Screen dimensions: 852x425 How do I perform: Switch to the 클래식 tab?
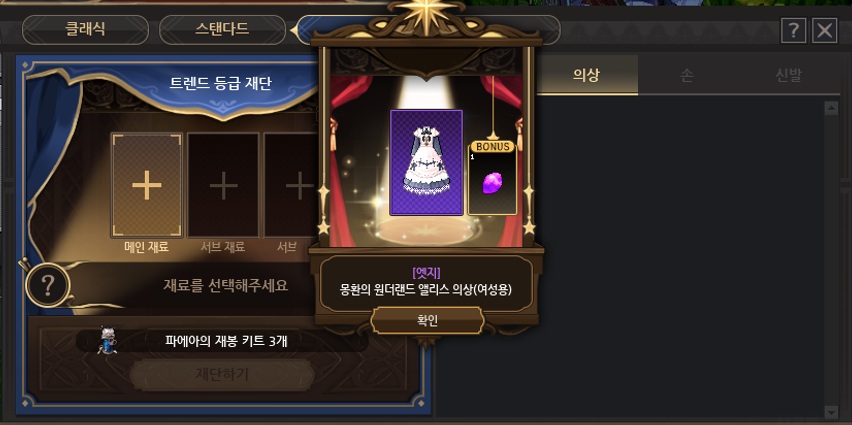coord(85,30)
